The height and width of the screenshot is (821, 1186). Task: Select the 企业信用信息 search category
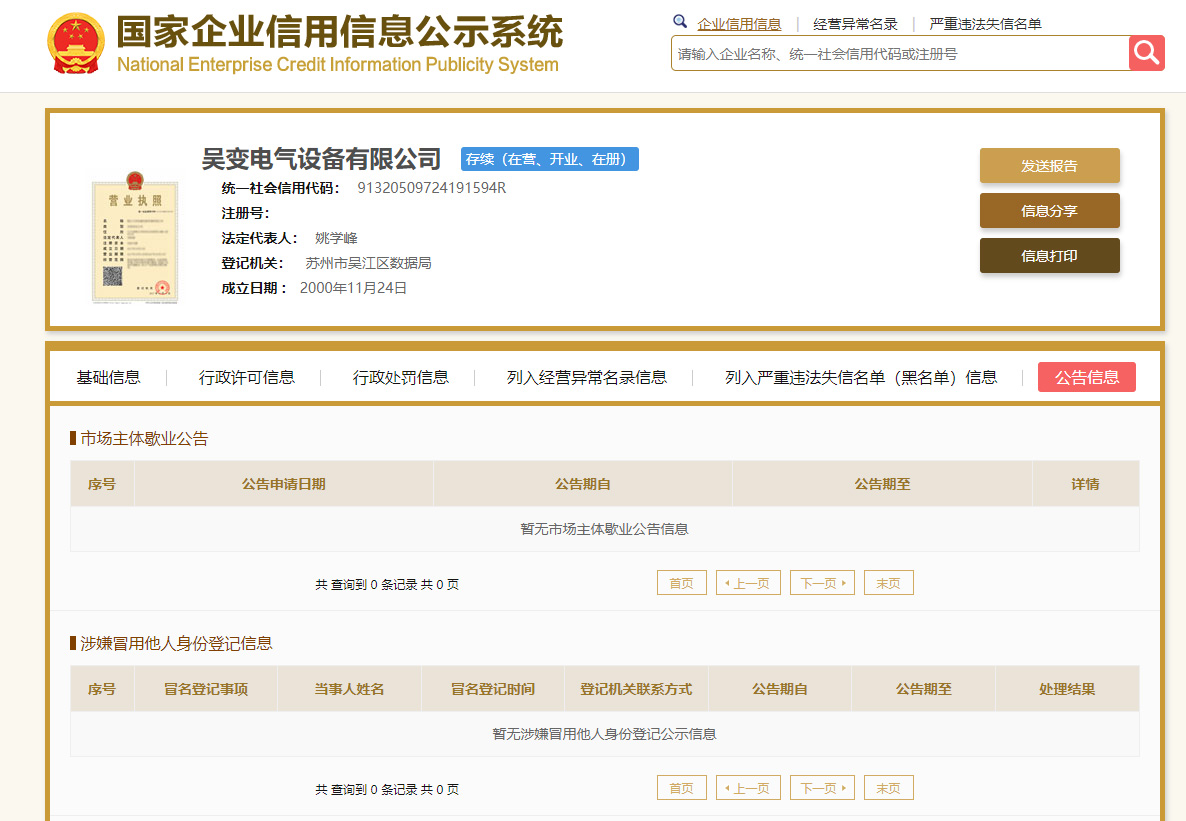pos(739,24)
